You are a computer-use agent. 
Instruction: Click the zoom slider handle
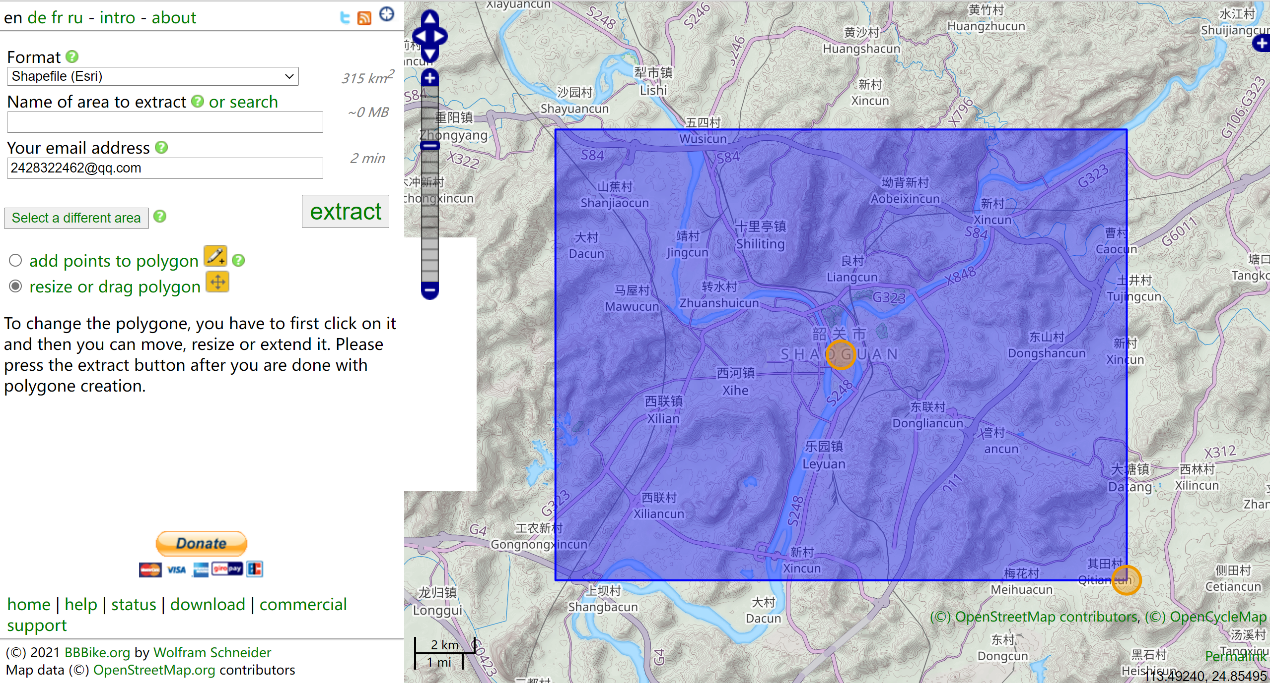point(430,146)
